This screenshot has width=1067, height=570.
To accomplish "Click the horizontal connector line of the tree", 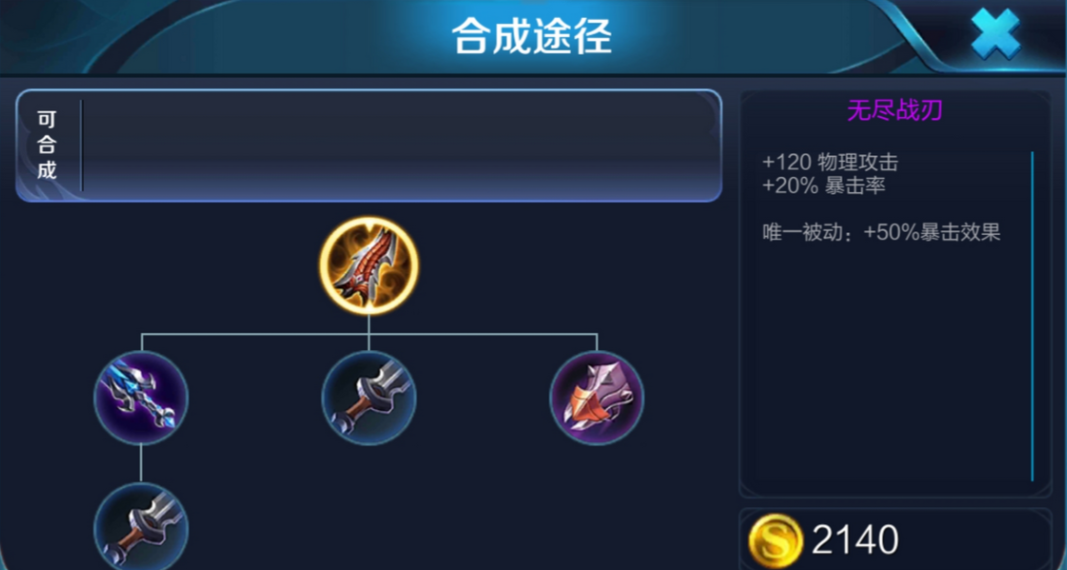I will (x=369, y=334).
